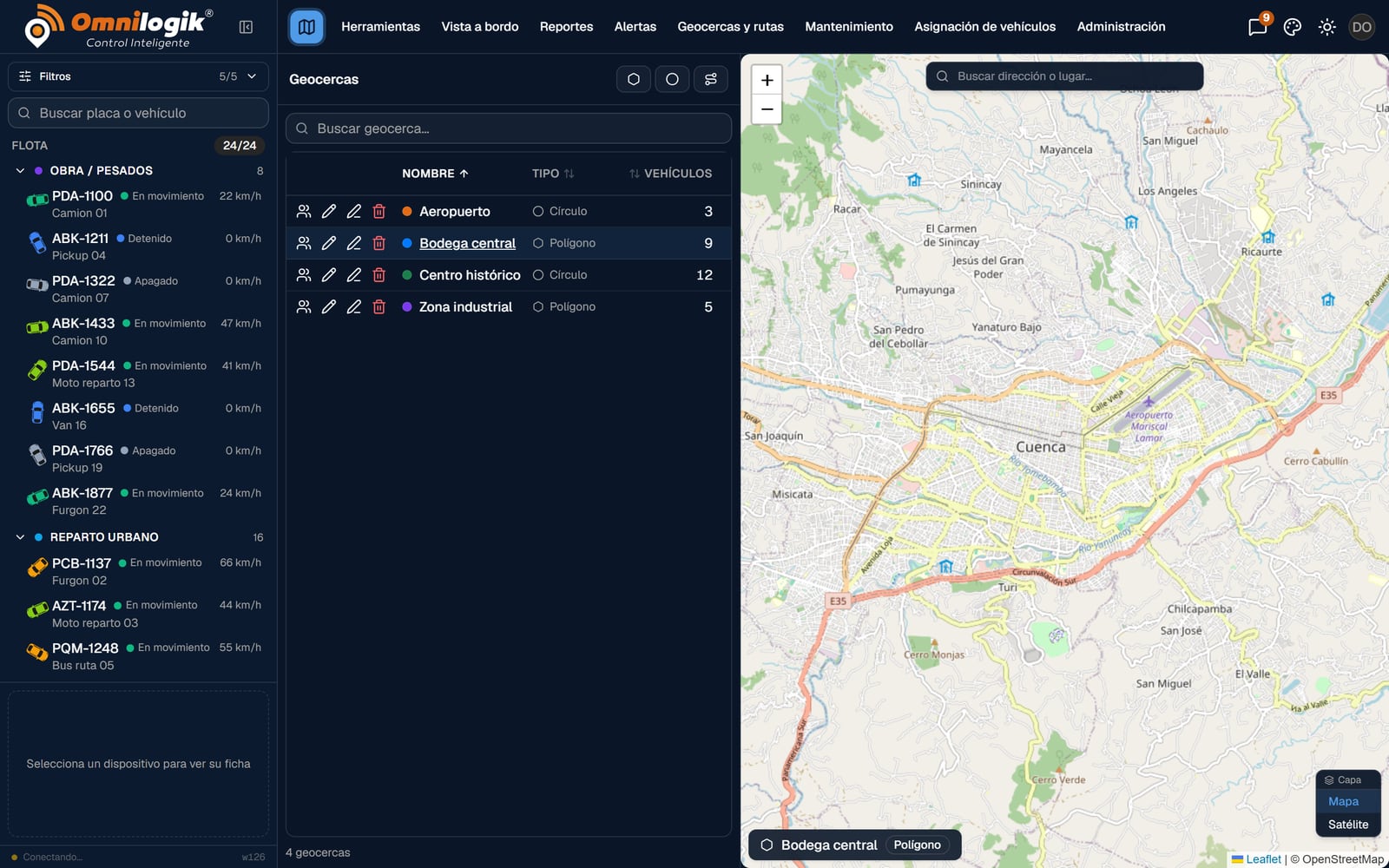The width and height of the screenshot is (1389, 868).
Task: Assign vehicles to Zona industrial geofence
Action: [304, 306]
